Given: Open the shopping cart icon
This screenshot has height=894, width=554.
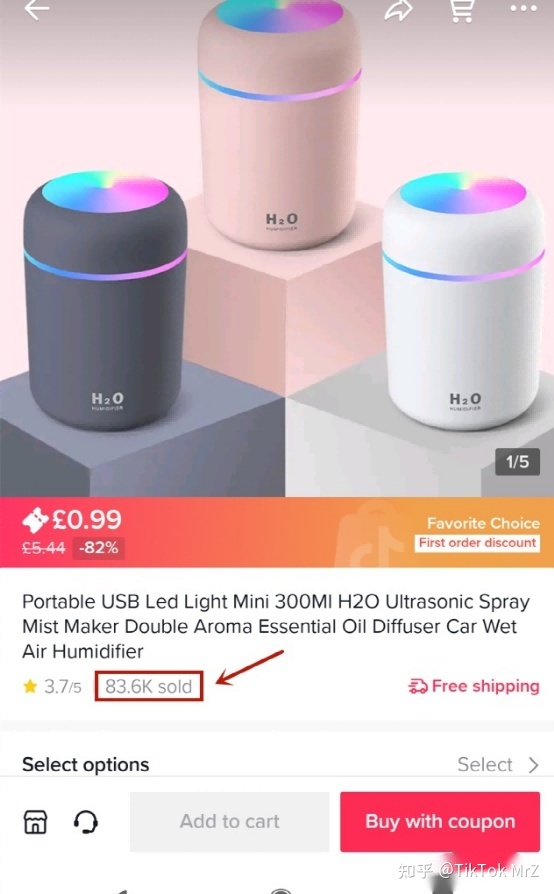Looking at the screenshot, I should click(x=462, y=10).
